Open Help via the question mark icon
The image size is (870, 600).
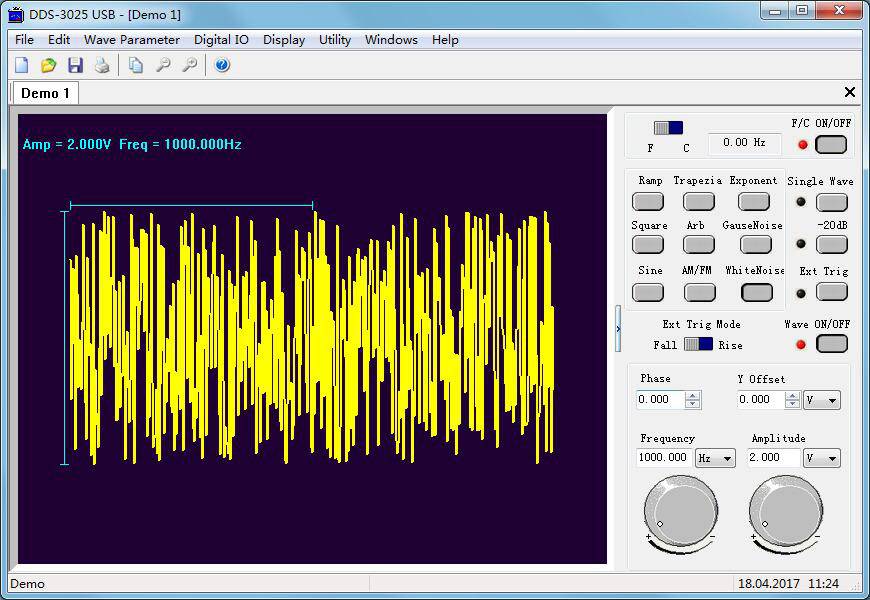point(222,64)
